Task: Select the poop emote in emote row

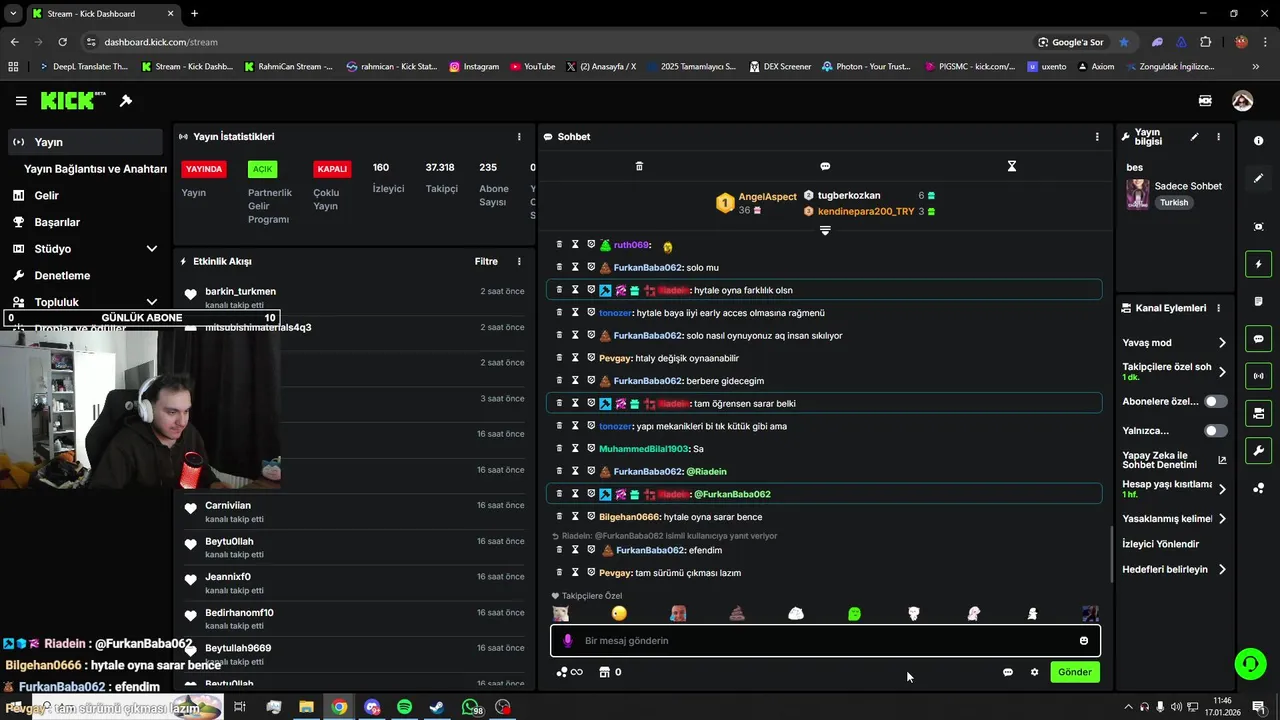Action: 737,613
